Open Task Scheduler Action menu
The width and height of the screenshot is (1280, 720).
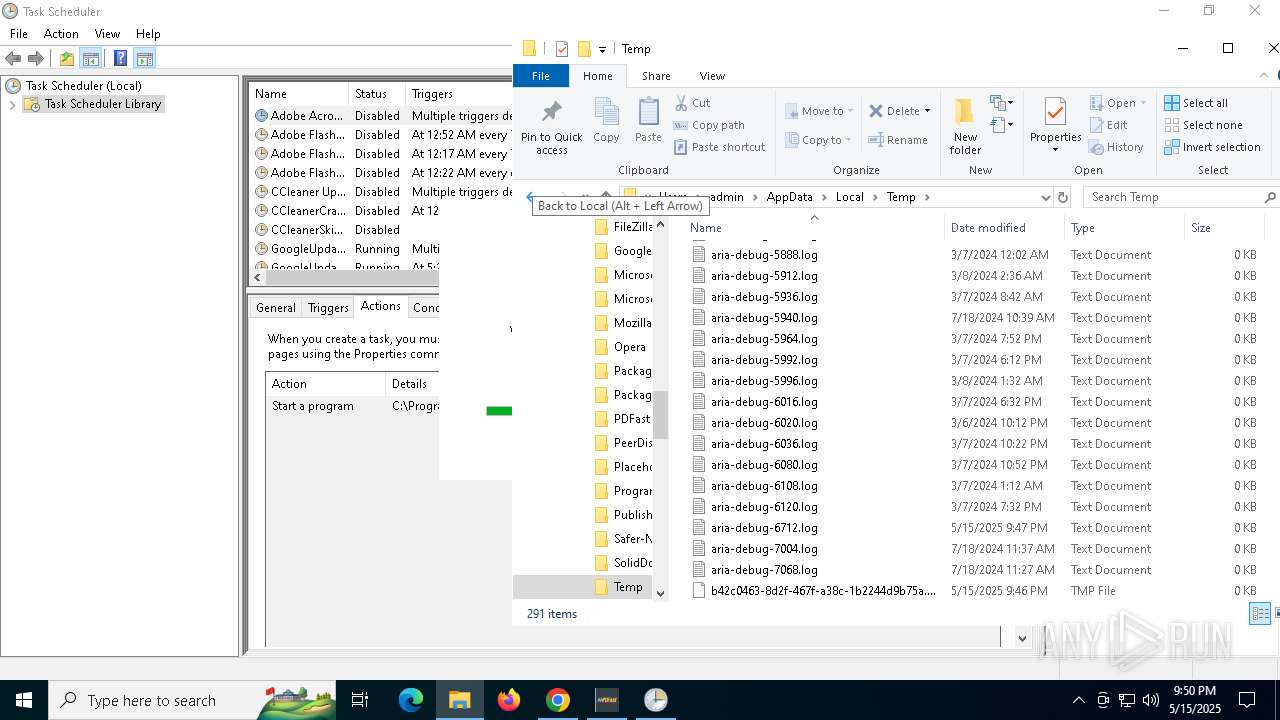(x=61, y=34)
